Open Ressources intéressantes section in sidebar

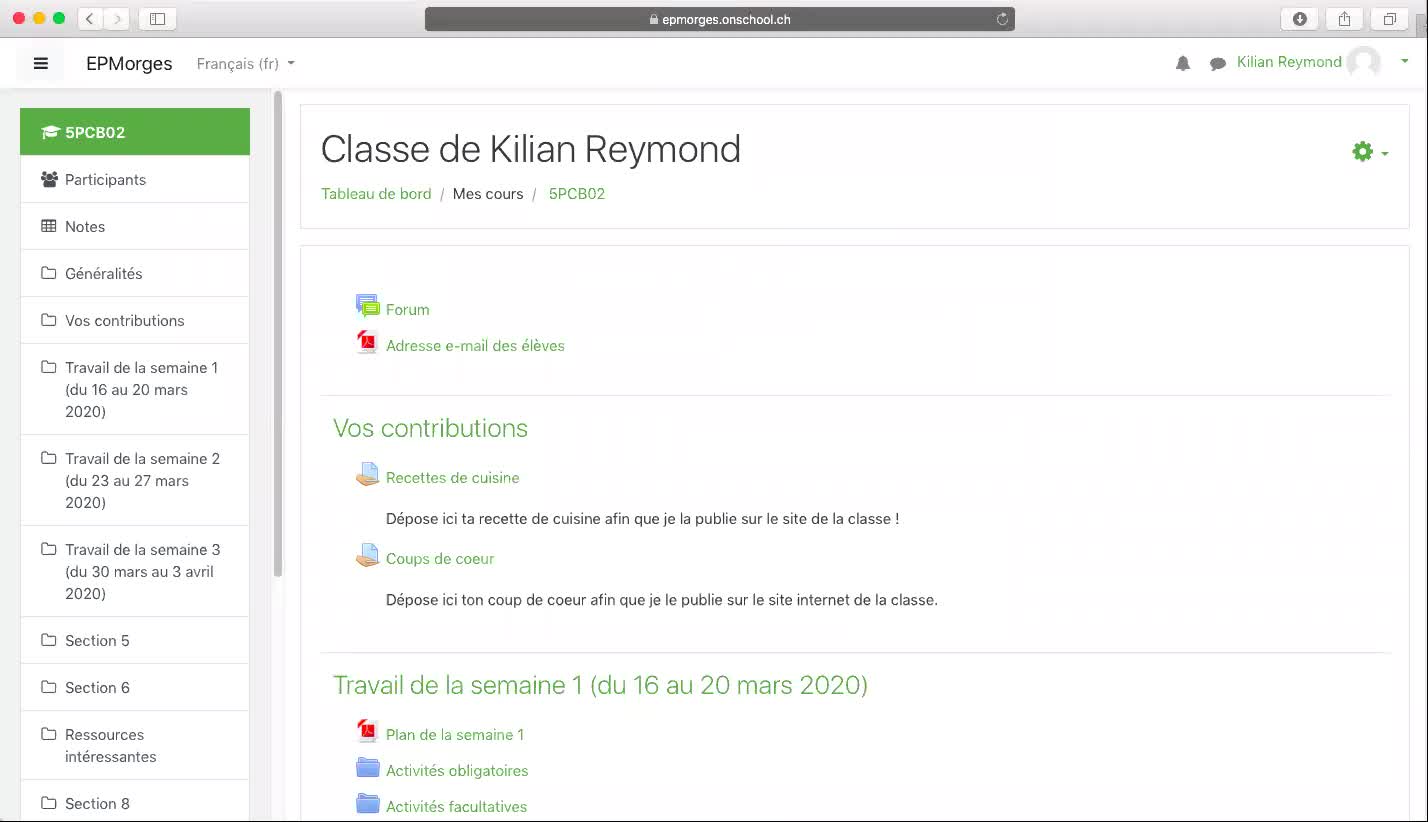point(110,745)
